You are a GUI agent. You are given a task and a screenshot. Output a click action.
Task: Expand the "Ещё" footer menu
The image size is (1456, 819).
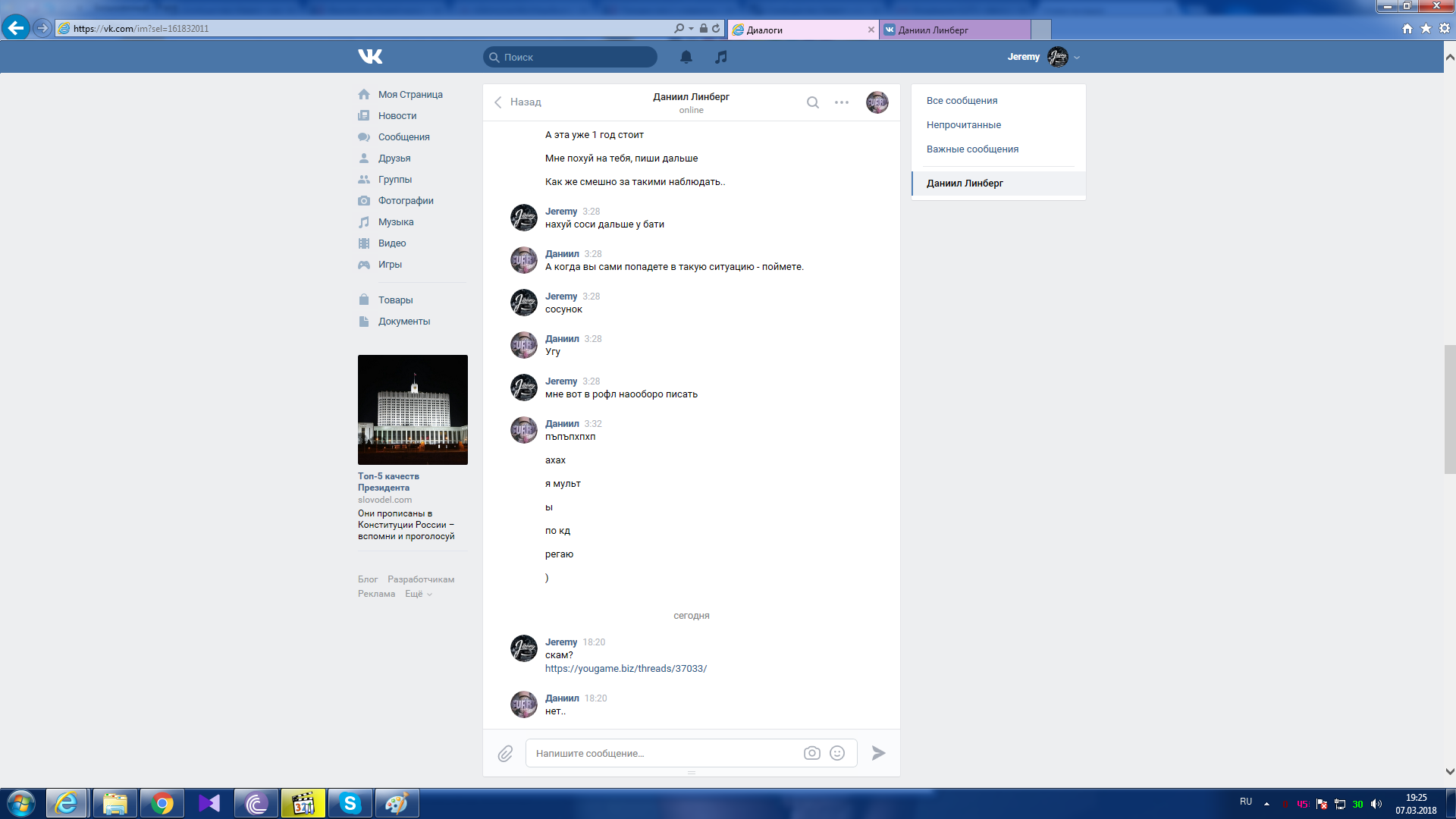pos(419,594)
